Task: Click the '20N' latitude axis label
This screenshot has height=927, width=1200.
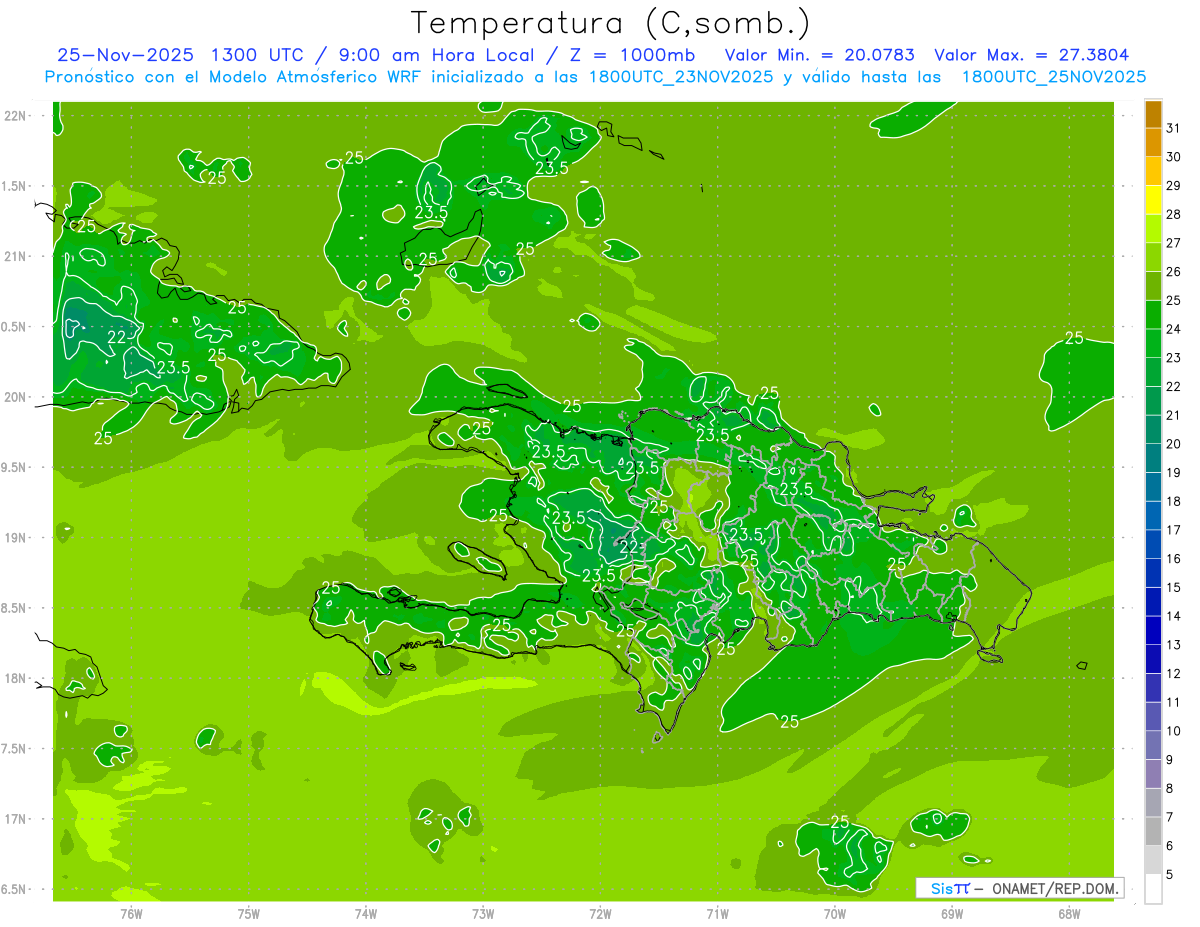Action: [x=16, y=397]
